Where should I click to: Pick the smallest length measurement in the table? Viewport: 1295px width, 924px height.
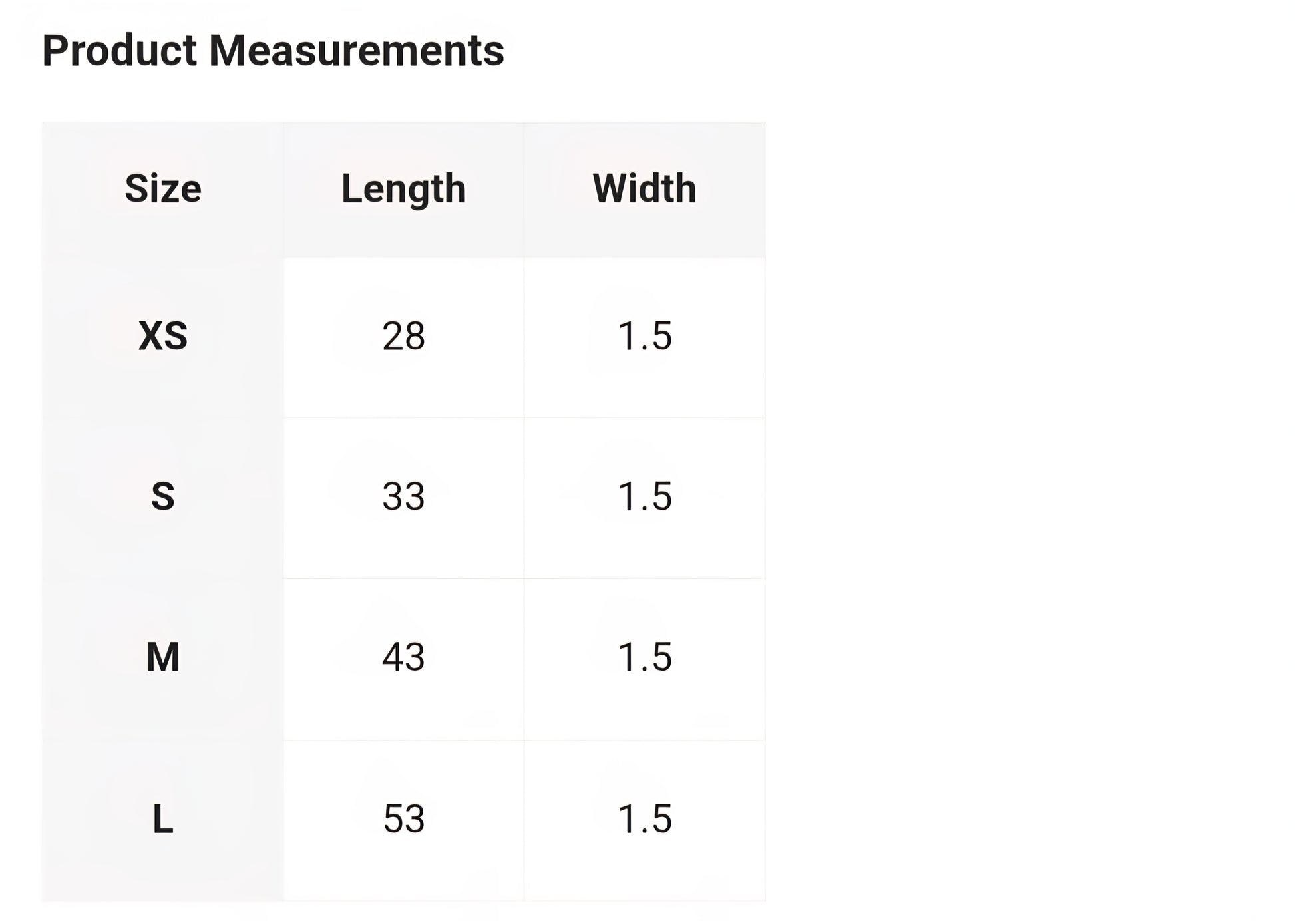[x=403, y=335]
